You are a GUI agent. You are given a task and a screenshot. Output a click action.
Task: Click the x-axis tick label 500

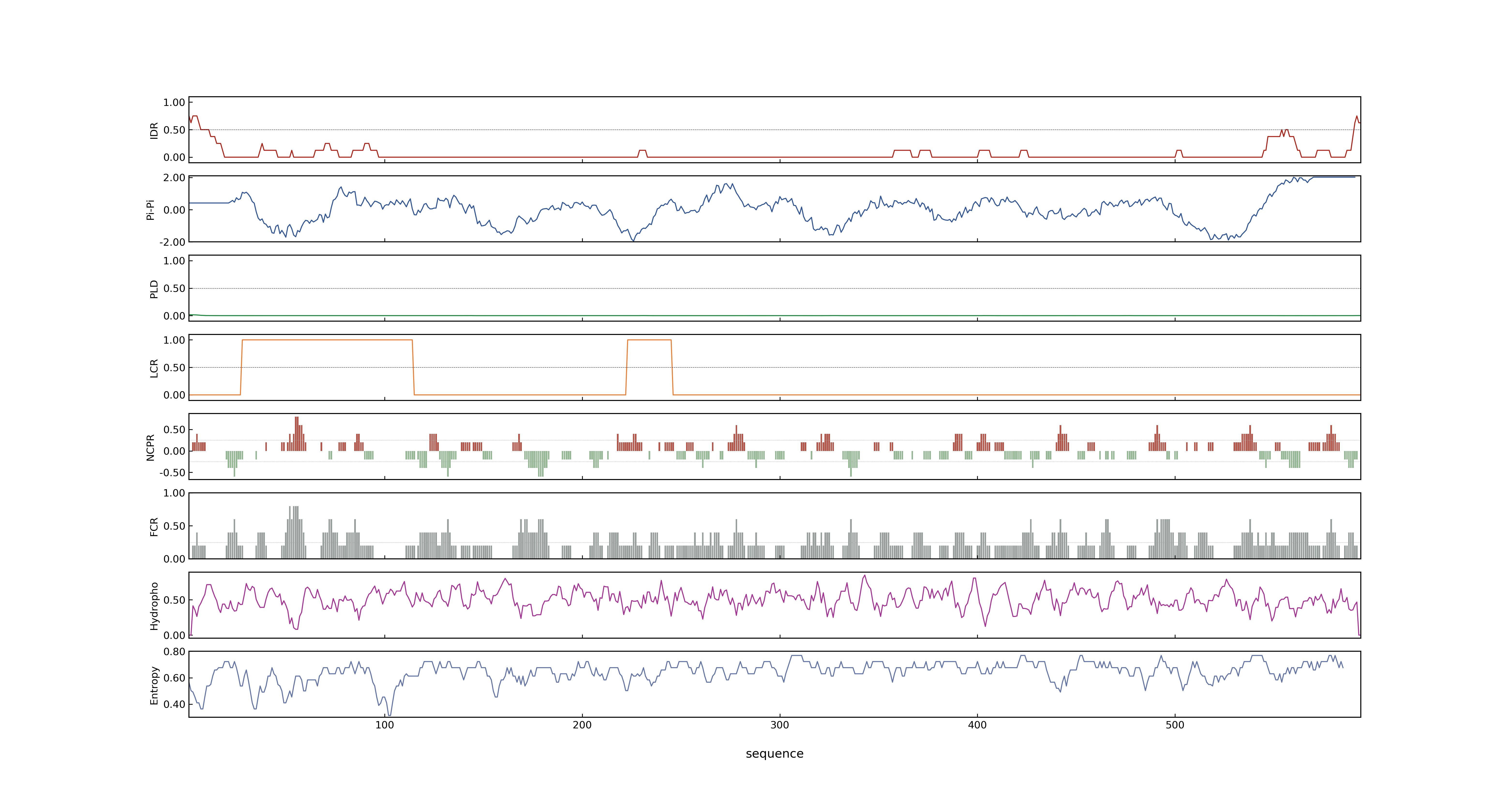pos(1175,725)
